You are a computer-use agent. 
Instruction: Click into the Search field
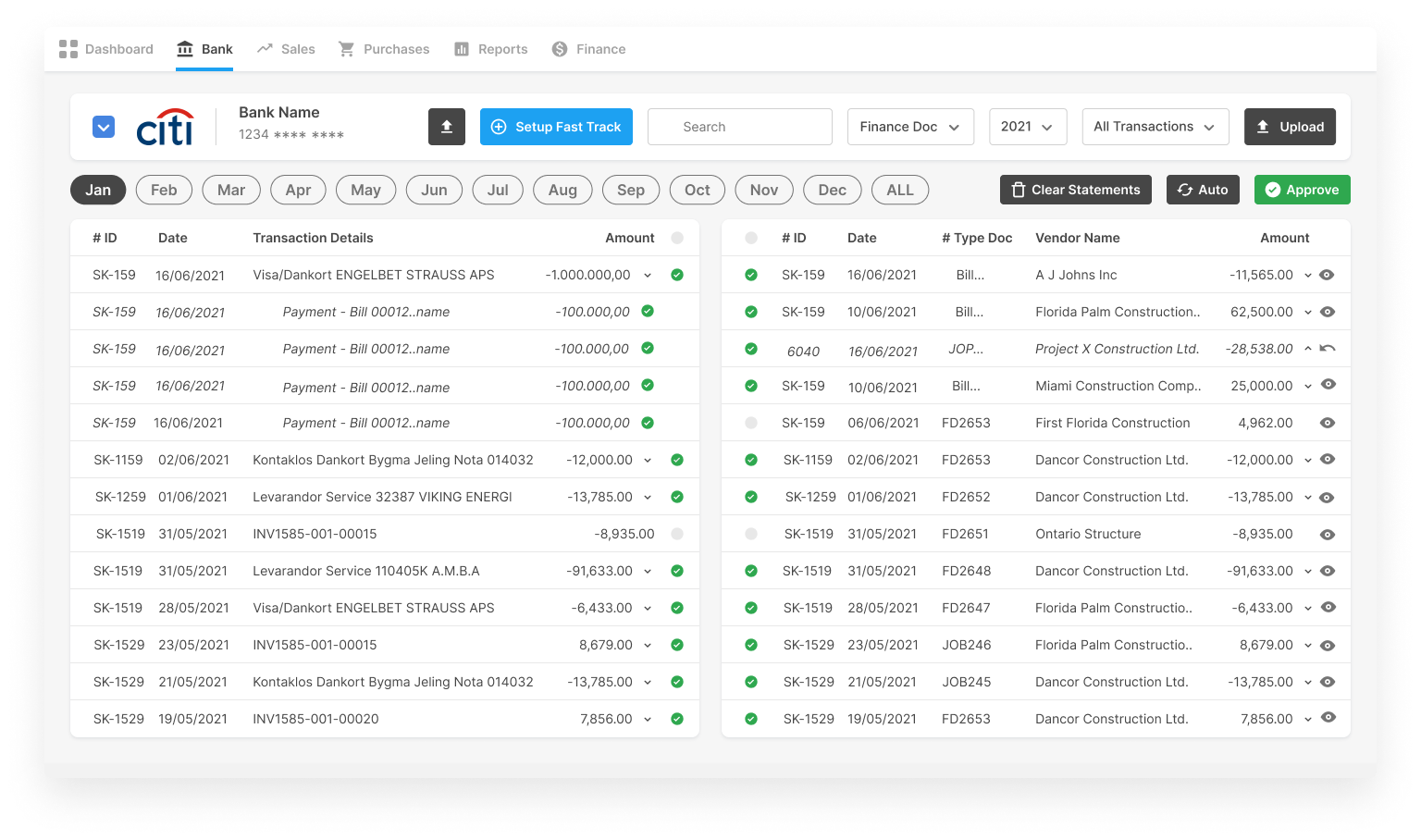740,127
